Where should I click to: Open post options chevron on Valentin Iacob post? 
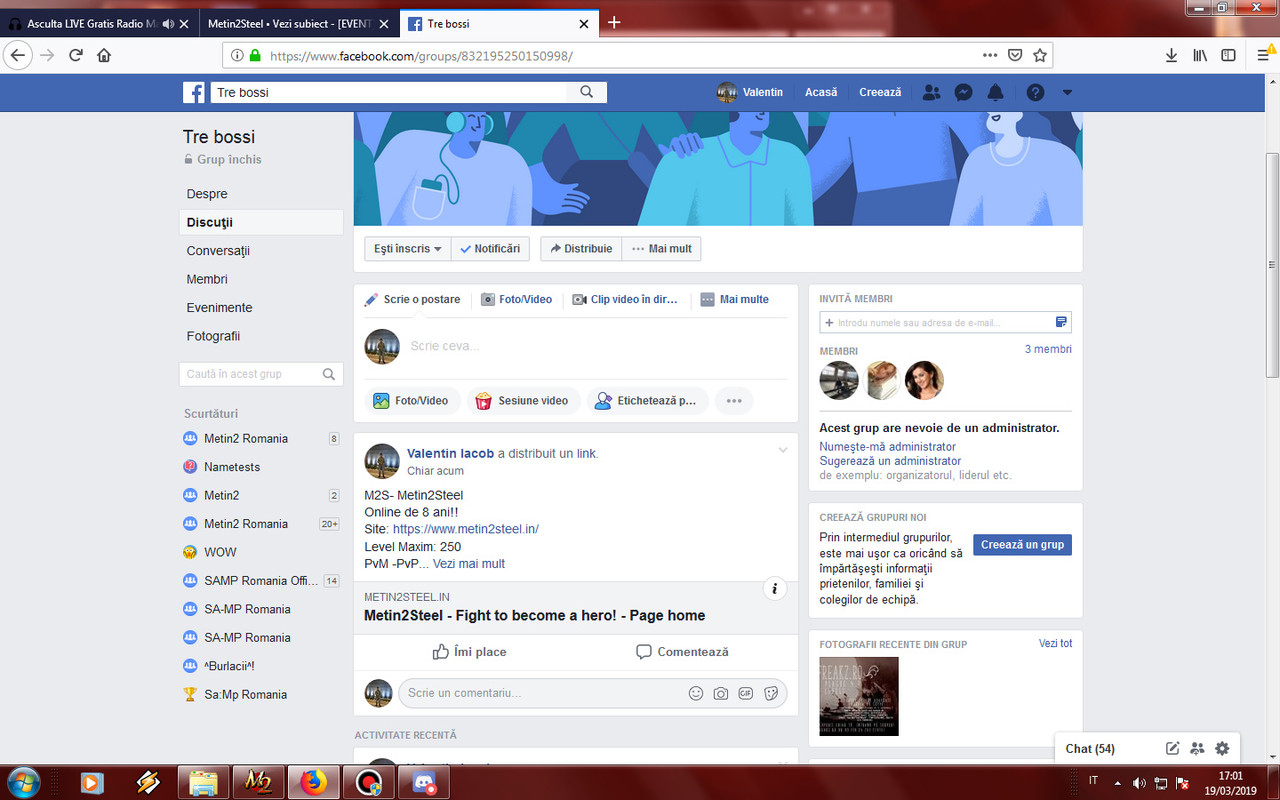[x=783, y=451]
